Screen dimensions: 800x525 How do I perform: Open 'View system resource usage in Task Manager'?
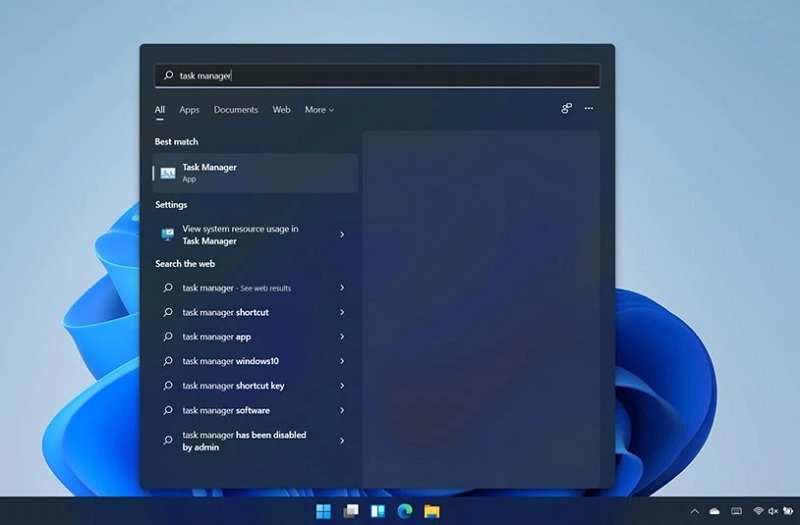255,235
